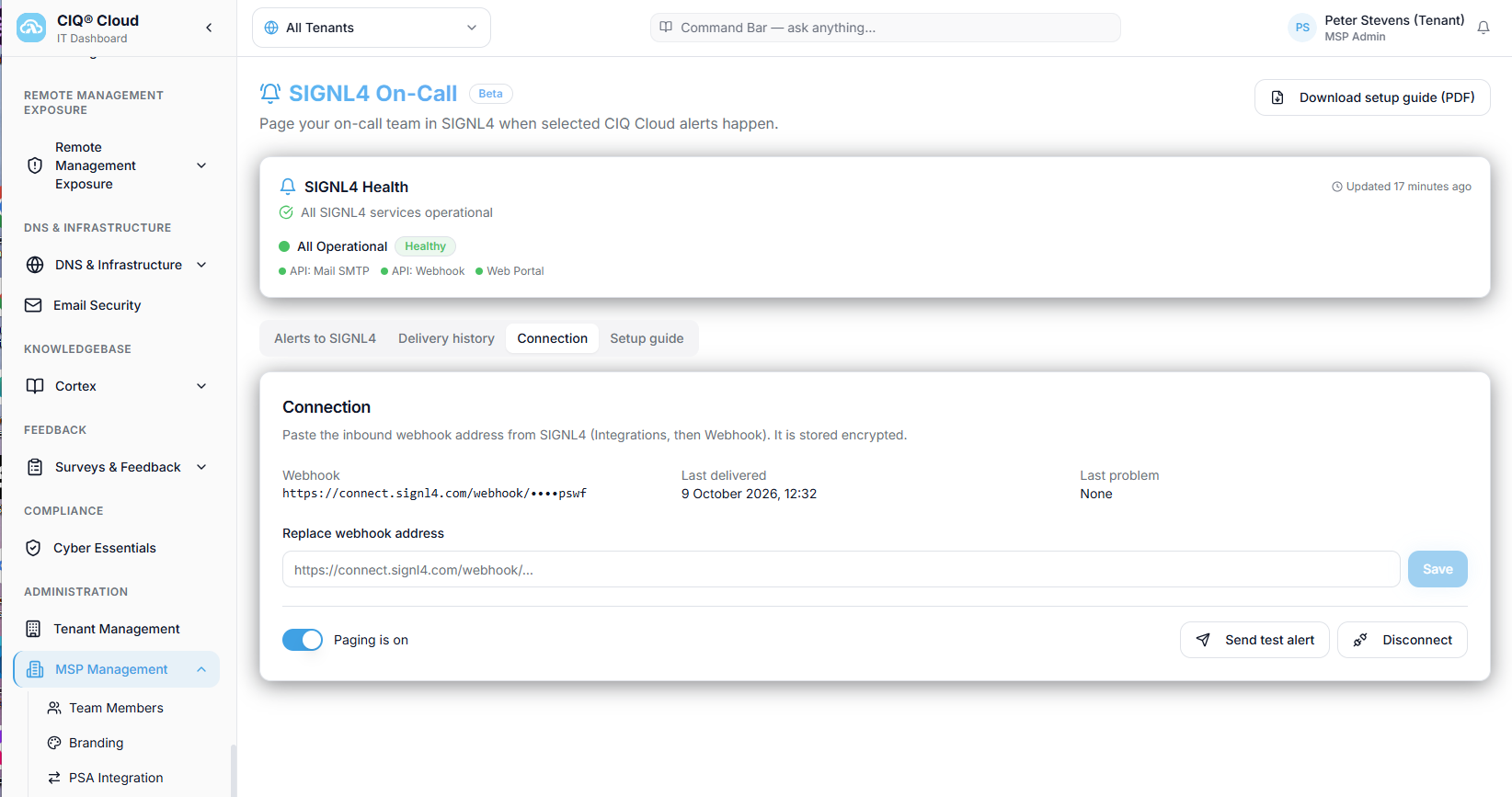Expand DNS & Infrastructure chevron
The image size is (1512, 797).
coord(201,265)
